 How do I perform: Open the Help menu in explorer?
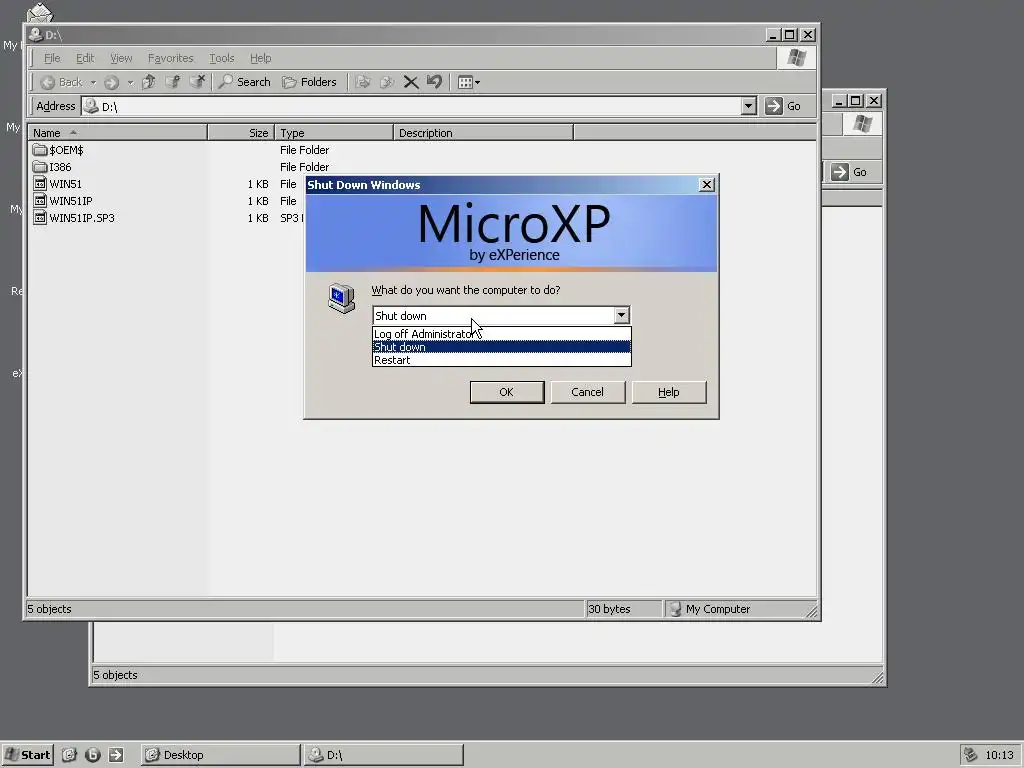(x=261, y=58)
